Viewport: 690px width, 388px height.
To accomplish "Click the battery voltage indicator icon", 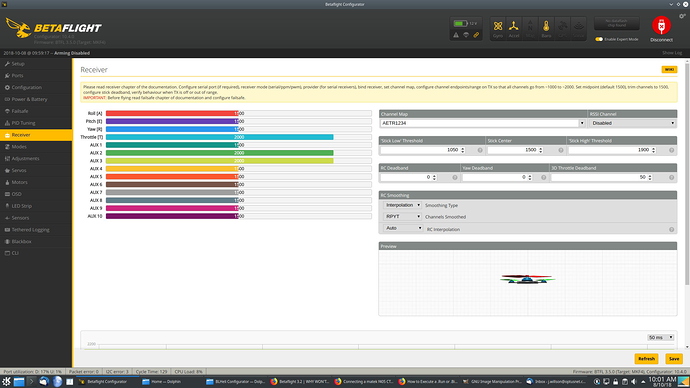I will tap(460, 23).
